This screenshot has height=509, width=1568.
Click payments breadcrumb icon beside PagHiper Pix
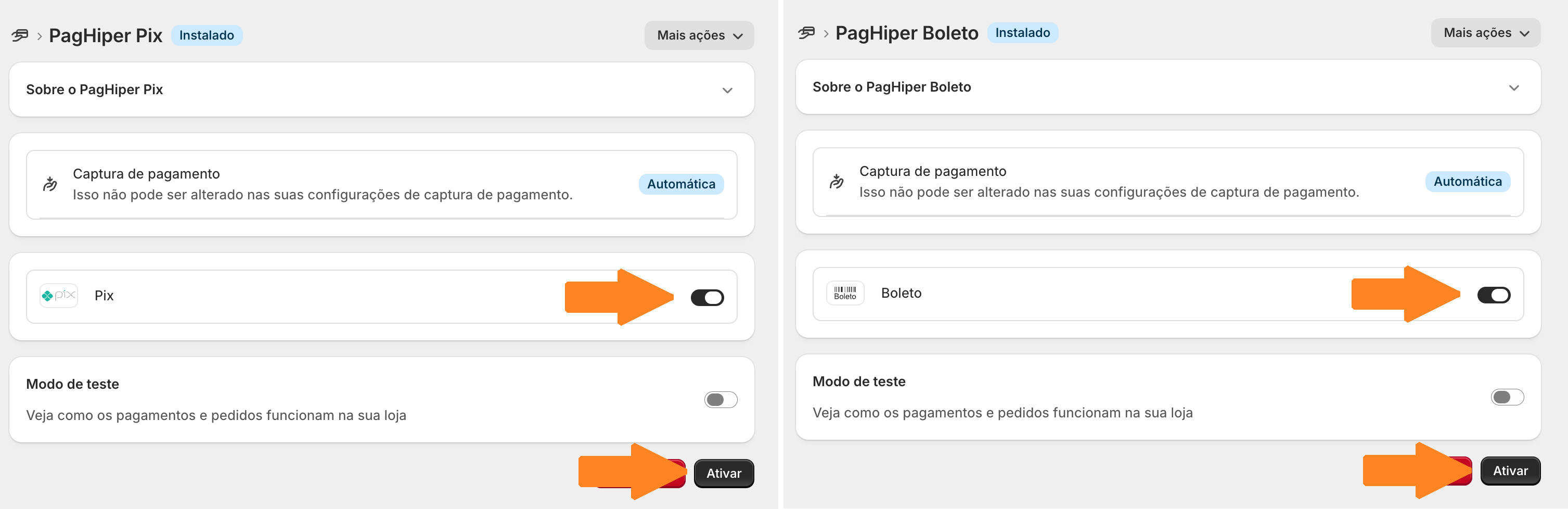(x=20, y=35)
